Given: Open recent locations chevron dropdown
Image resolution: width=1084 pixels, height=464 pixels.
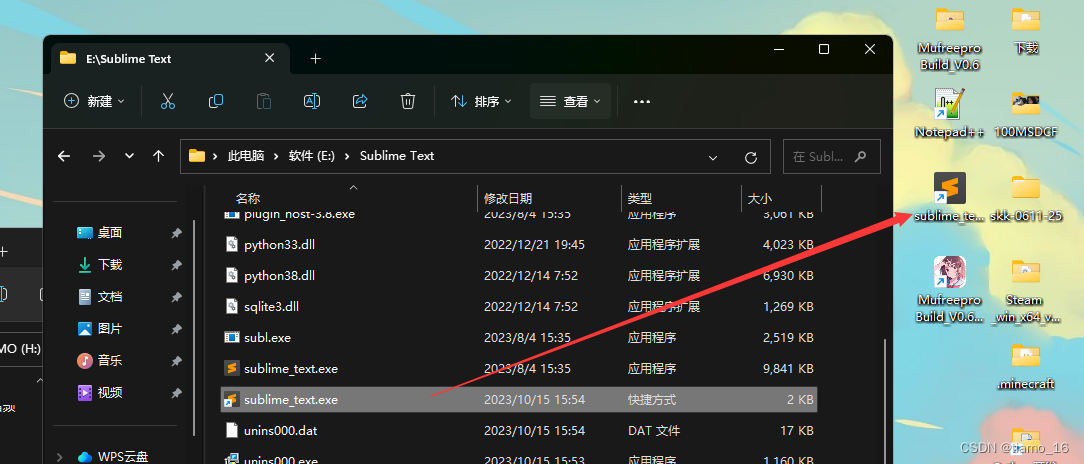Looking at the screenshot, I should [x=129, y=156].
